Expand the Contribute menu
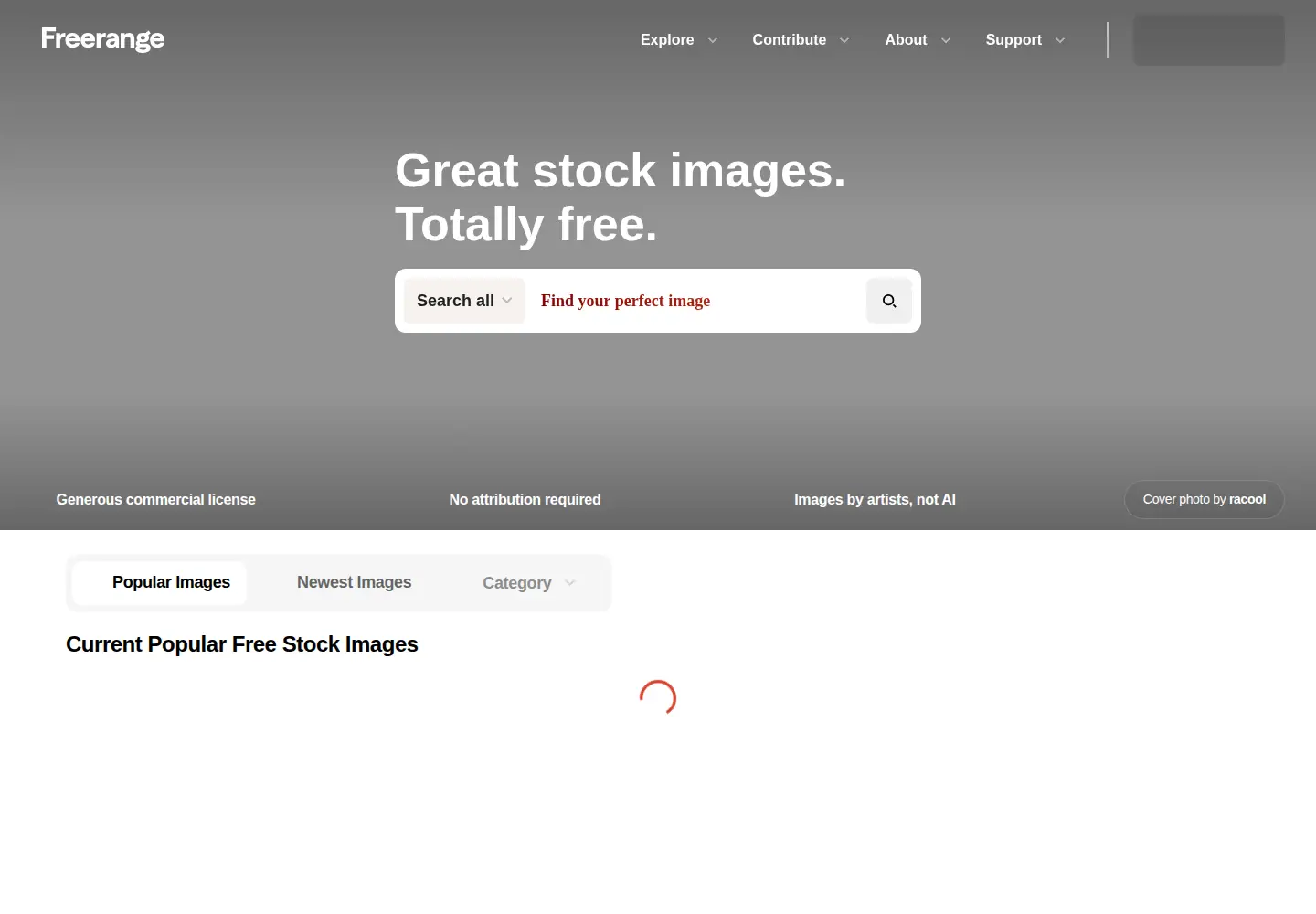 pos(801,40)
